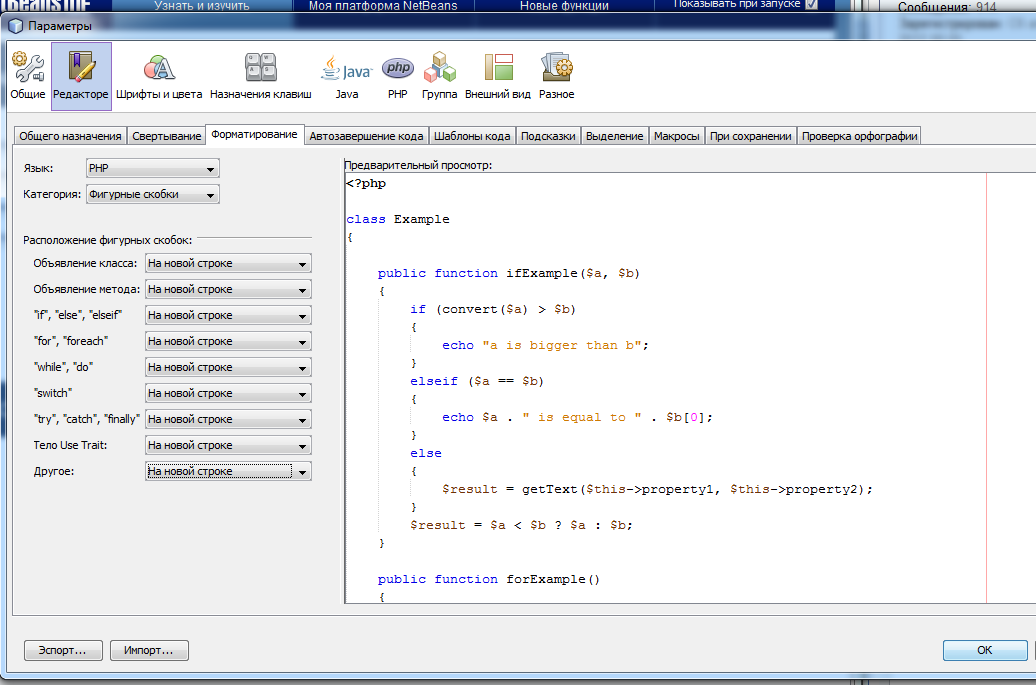
Task: Open Шрифты и цвета options category
Action: (159, 75)
